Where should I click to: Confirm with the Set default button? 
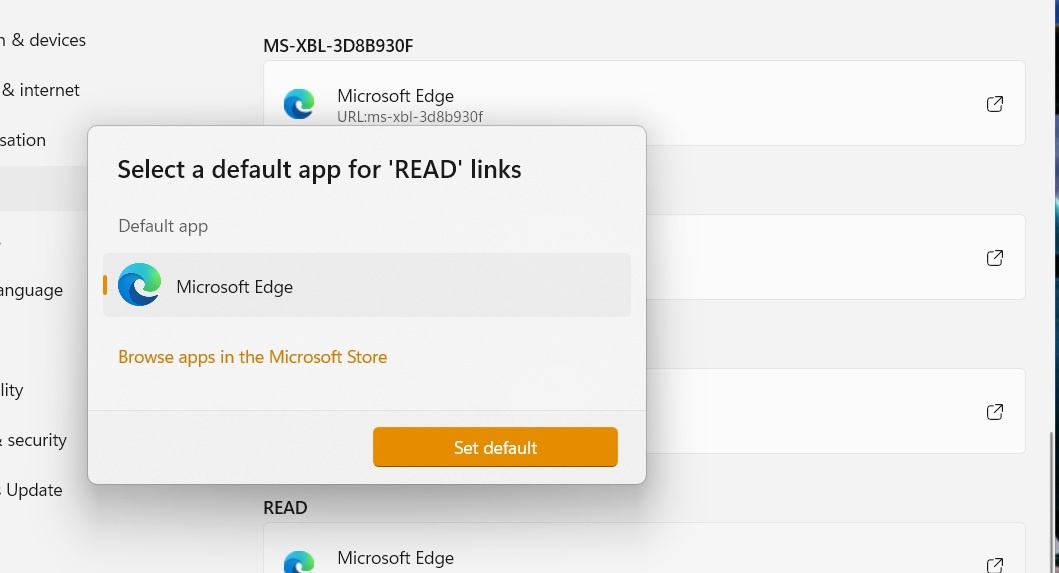click(x=495, y=447)
